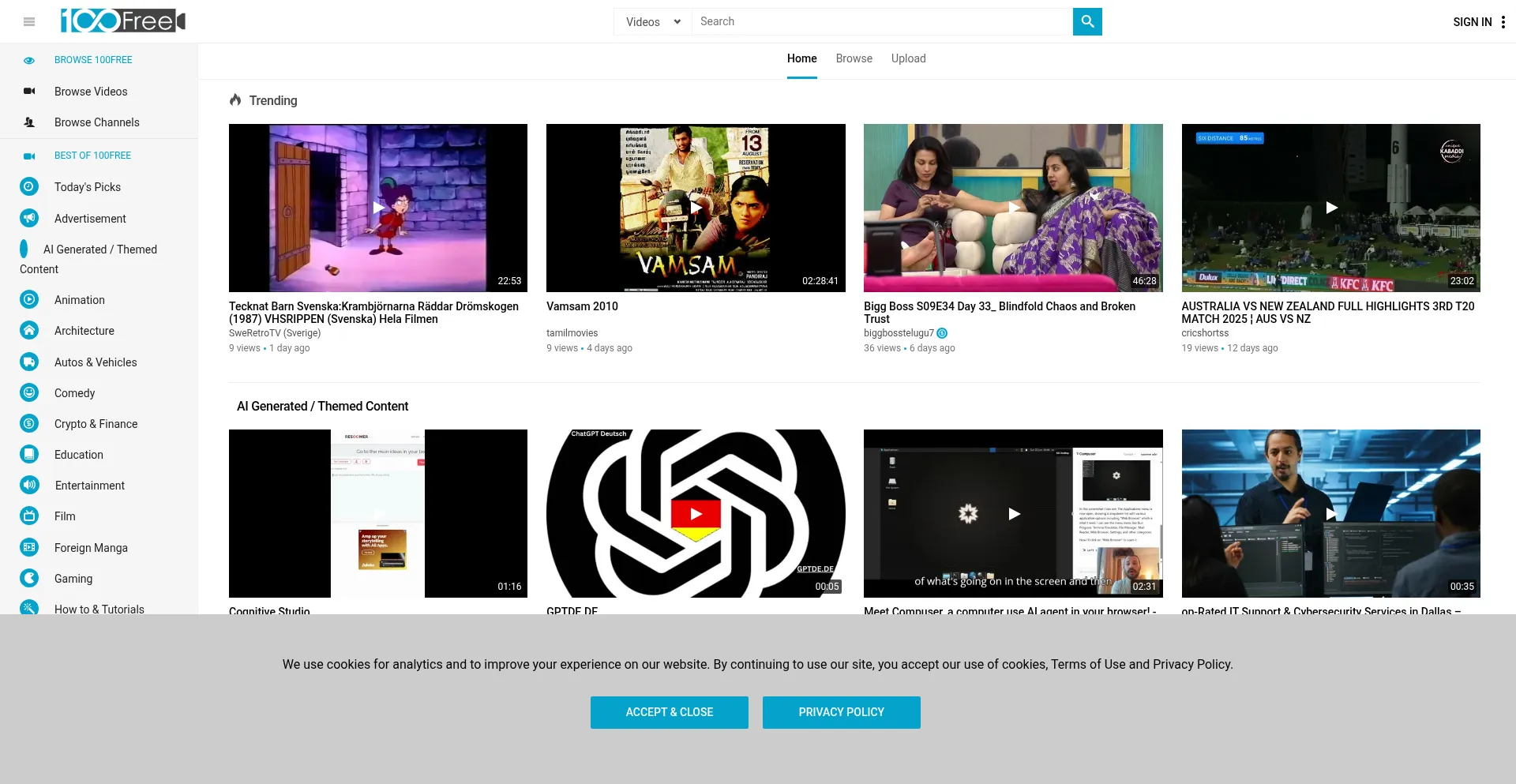Click the AI Generated sidebar icon
1516x784 pixels.
(24, 249)
